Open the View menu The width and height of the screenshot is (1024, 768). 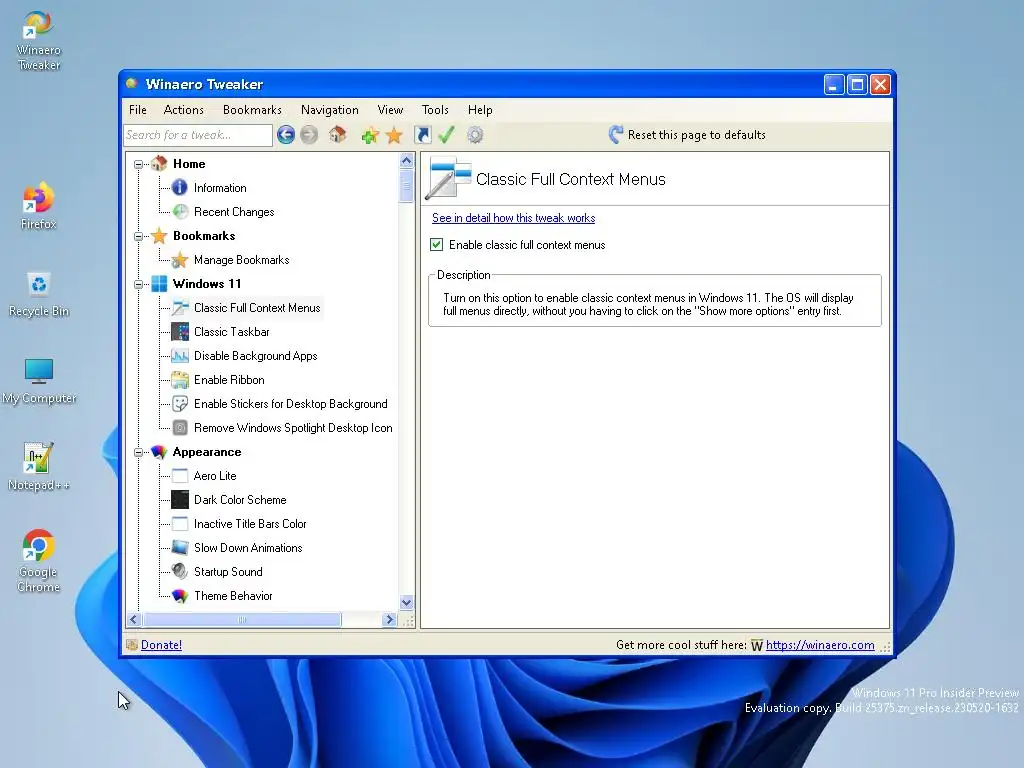(390, 110)
